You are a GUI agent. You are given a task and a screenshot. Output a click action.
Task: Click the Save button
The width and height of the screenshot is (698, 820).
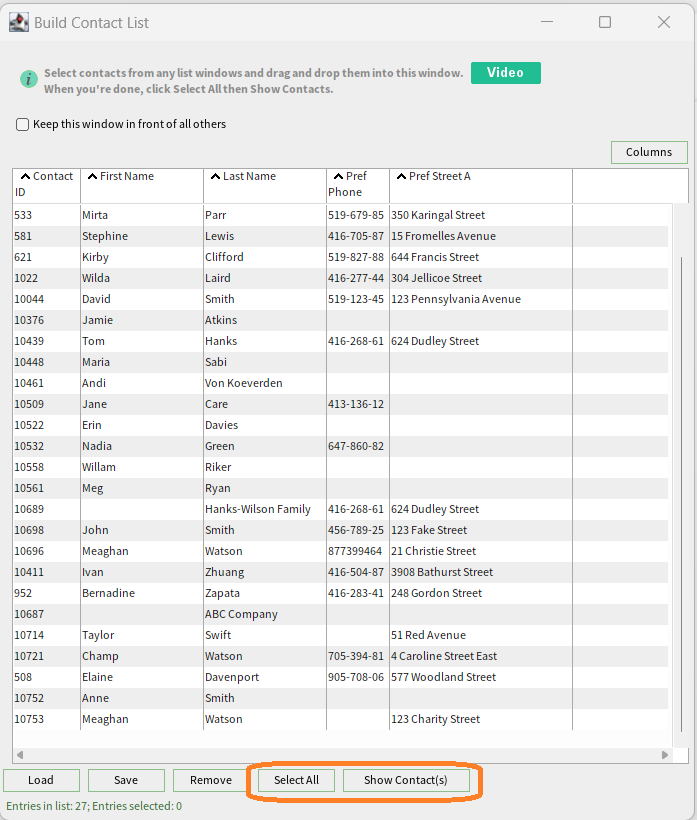[126, 780]
